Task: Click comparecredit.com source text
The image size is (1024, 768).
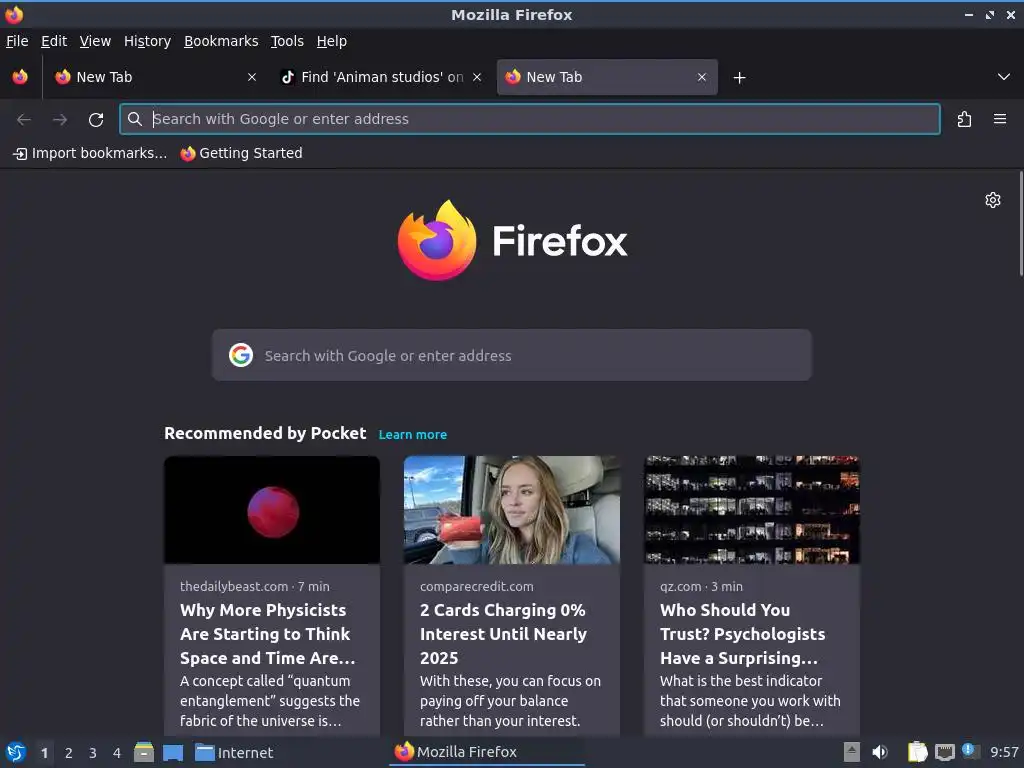Action: click(x=477, y=586)
